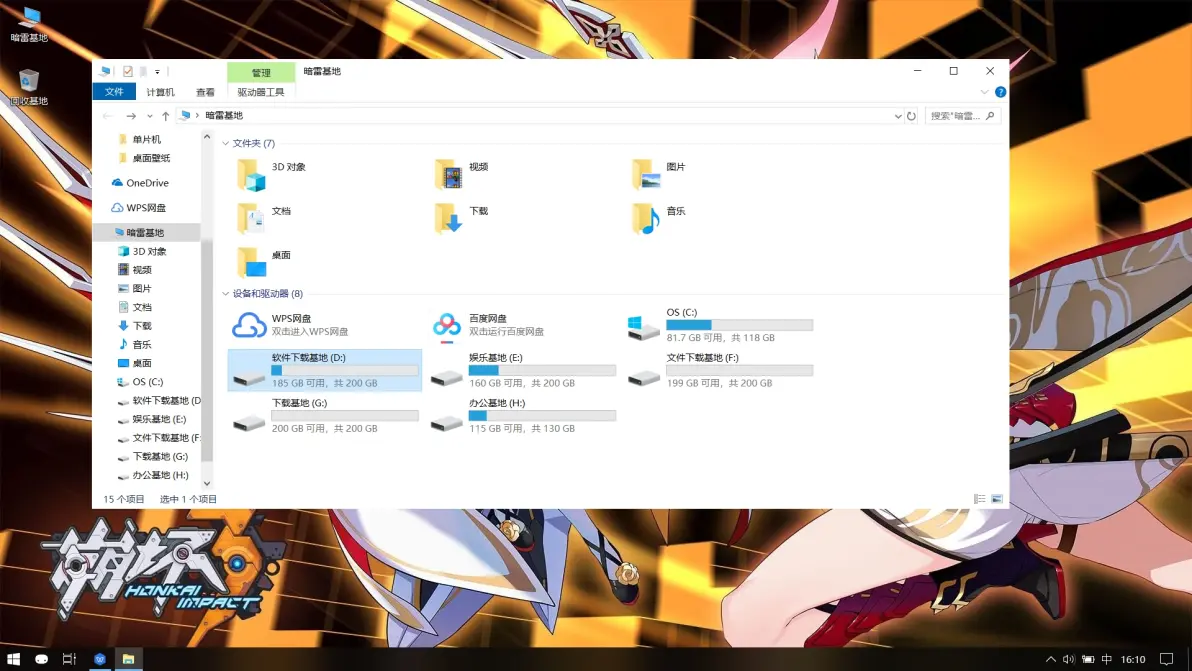Click 娱乐基地 (E:) storage usage bar
1192x671 pixels.
tap(542, 370)
